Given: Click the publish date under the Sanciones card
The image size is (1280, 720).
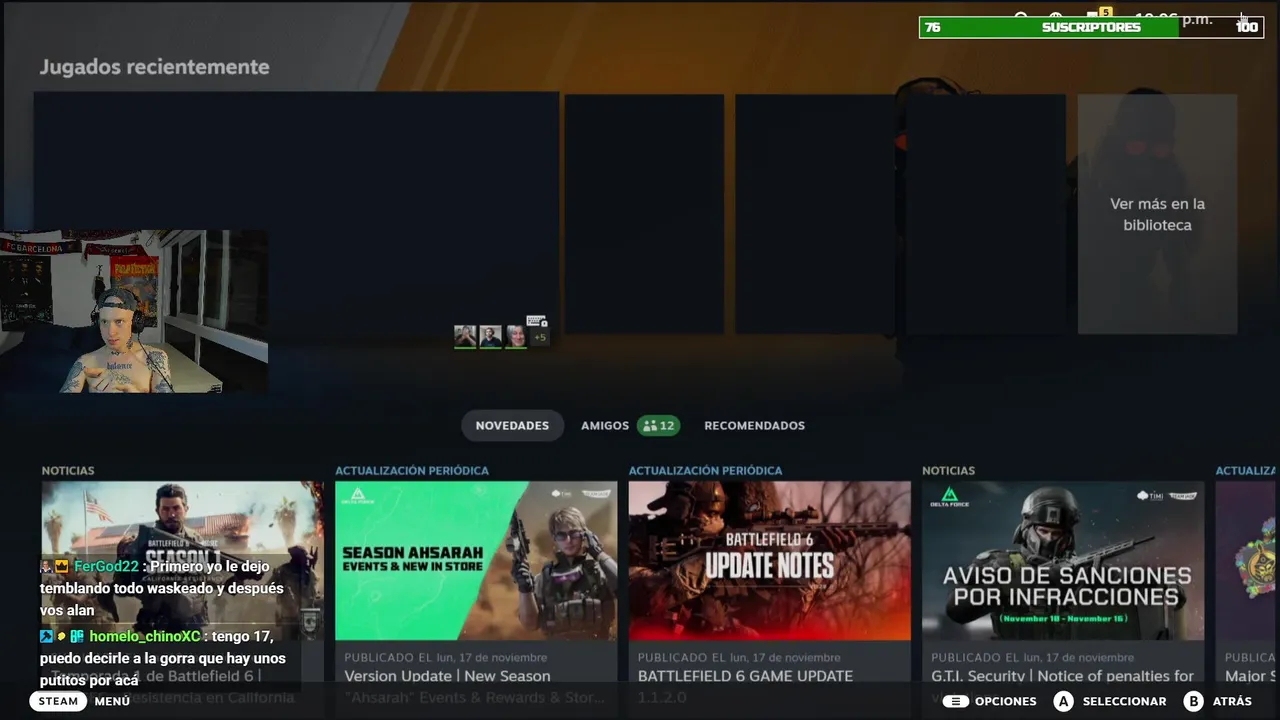Looking at the screenshot, I should [x=1032, y=657].
